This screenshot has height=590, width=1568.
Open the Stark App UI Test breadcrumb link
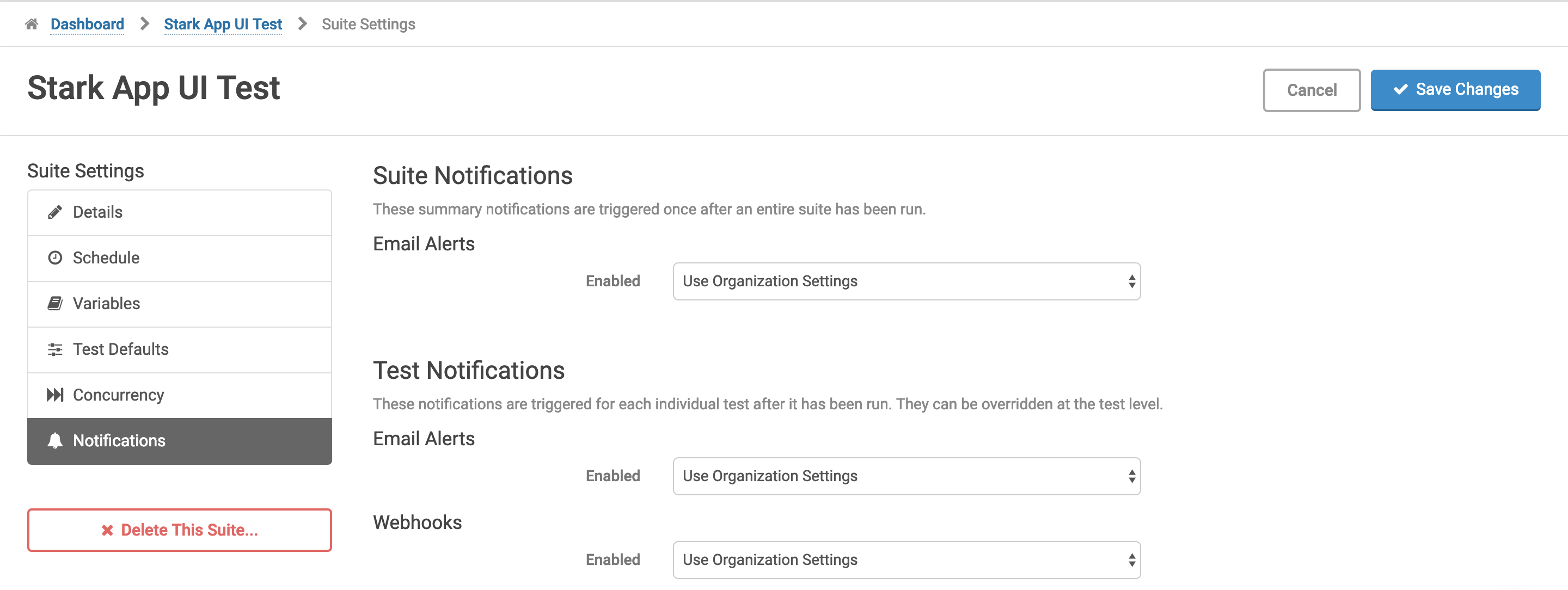pyautogui.click(x=223, y=24)
